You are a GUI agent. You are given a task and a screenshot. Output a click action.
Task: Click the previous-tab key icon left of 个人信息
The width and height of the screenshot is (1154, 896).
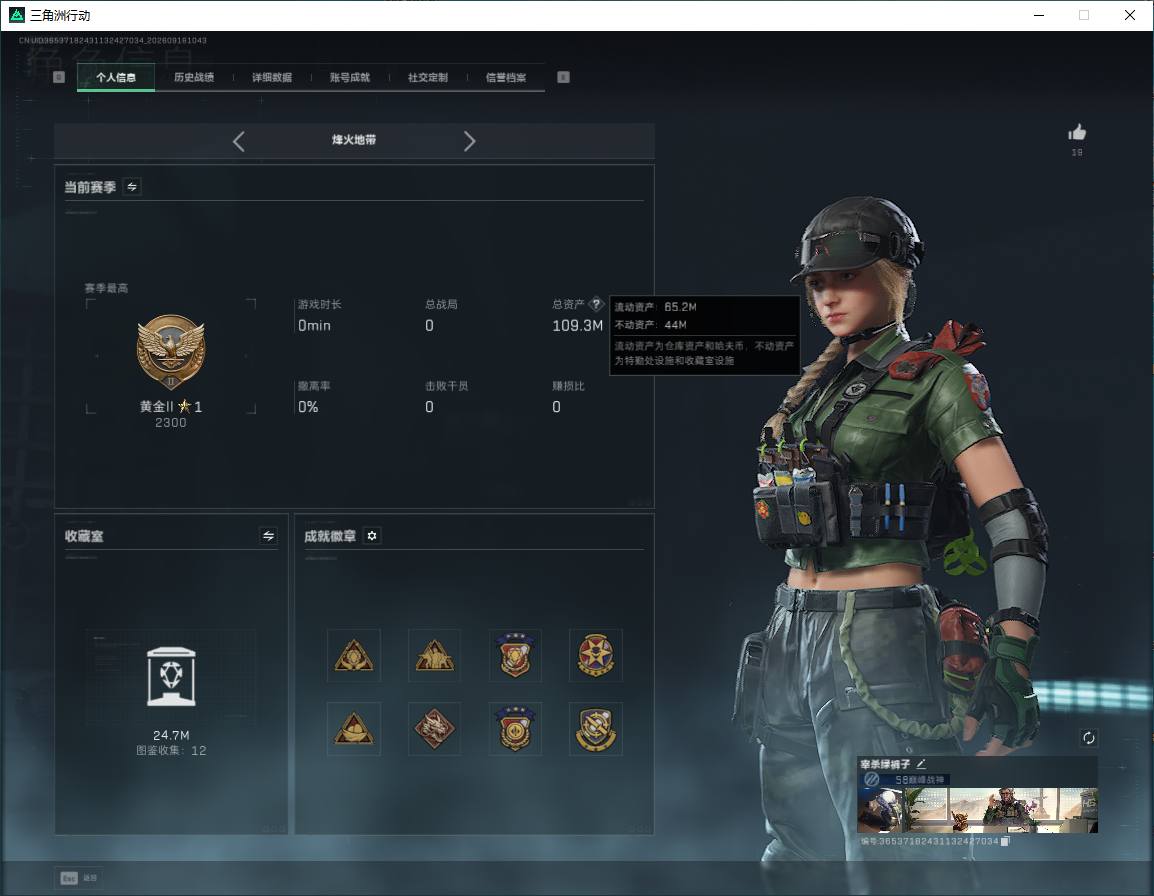tap(60, 77)
